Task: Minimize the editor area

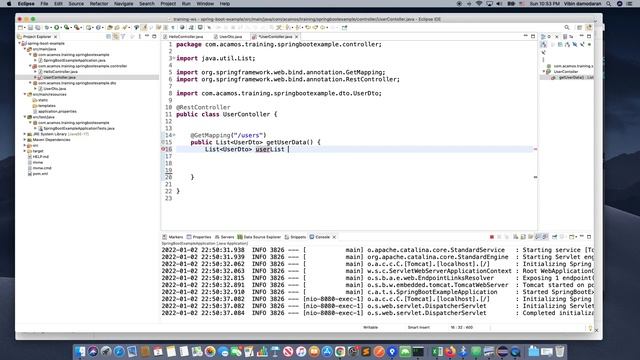Action: (526, 36)
